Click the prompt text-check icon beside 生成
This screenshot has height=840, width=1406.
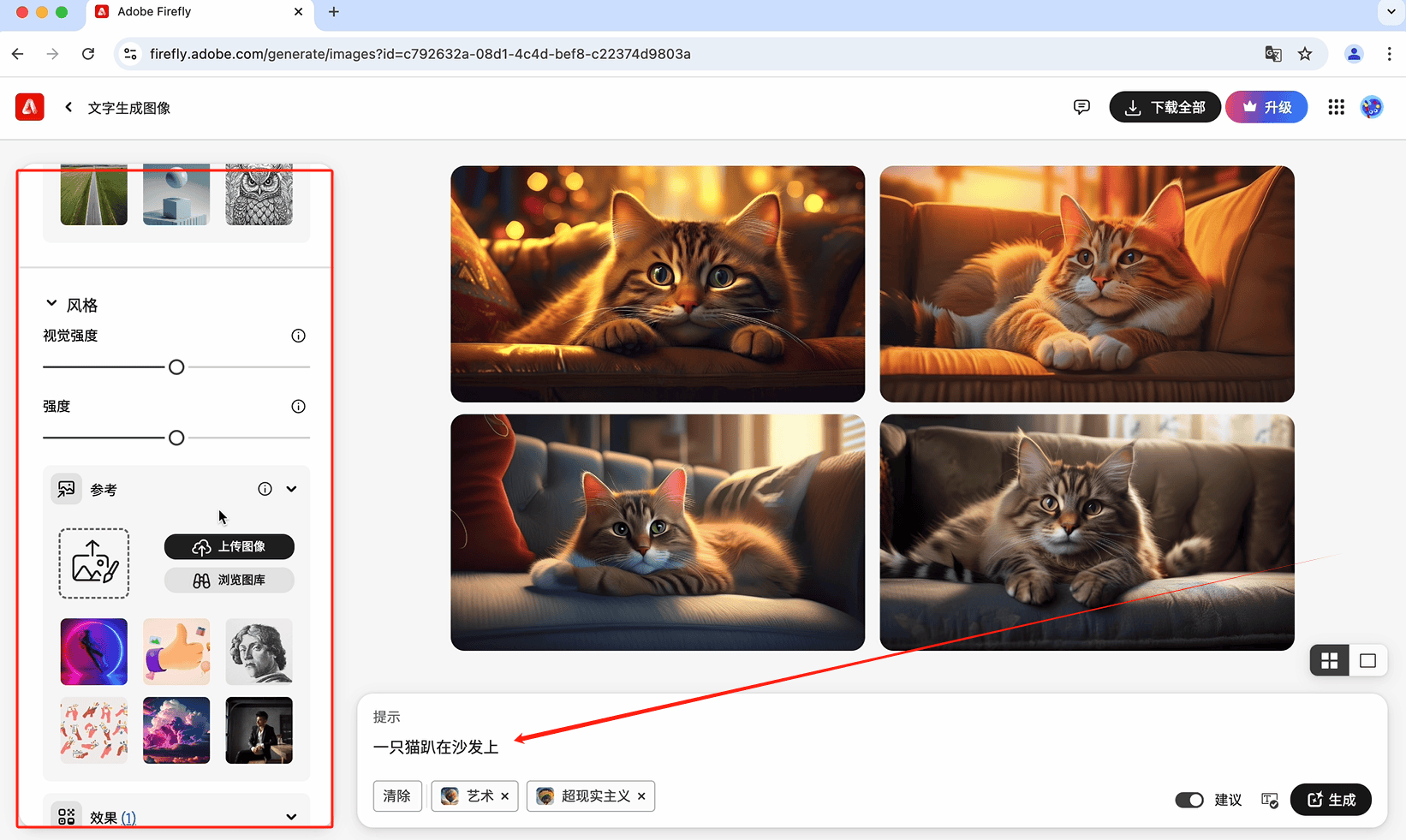coord(1269,800)
